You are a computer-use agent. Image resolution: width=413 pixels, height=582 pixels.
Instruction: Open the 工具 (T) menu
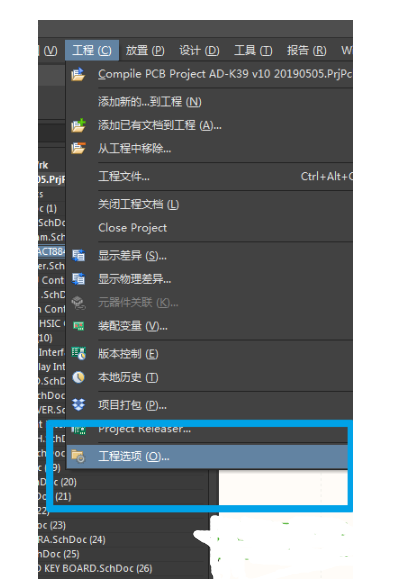(x=253, y=50)
